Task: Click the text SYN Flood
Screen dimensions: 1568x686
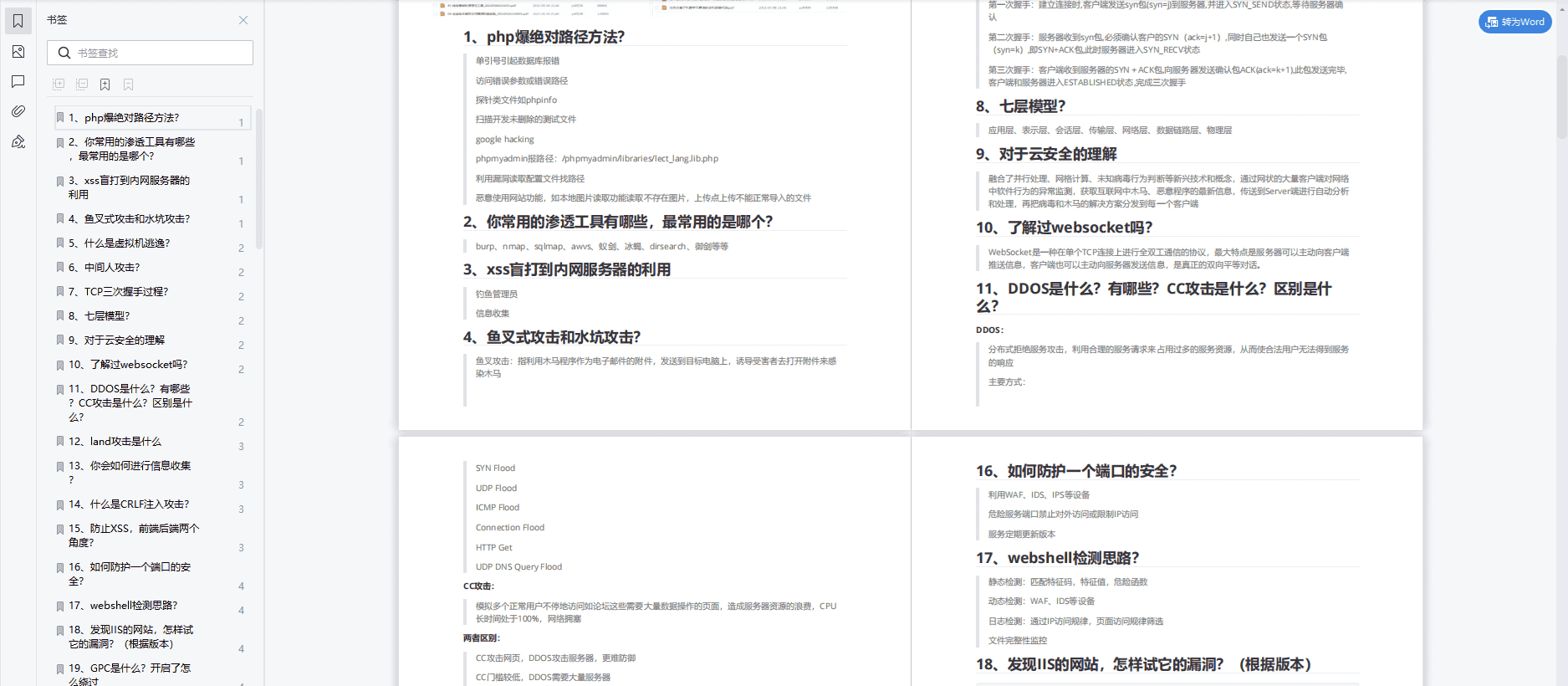Action: coord(495,468)
